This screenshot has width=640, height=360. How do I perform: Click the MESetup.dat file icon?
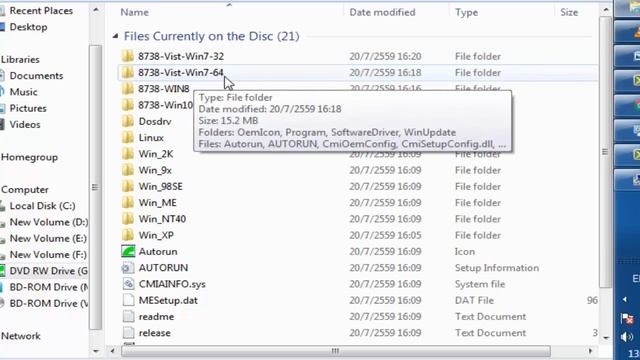(x=128, y=300)
